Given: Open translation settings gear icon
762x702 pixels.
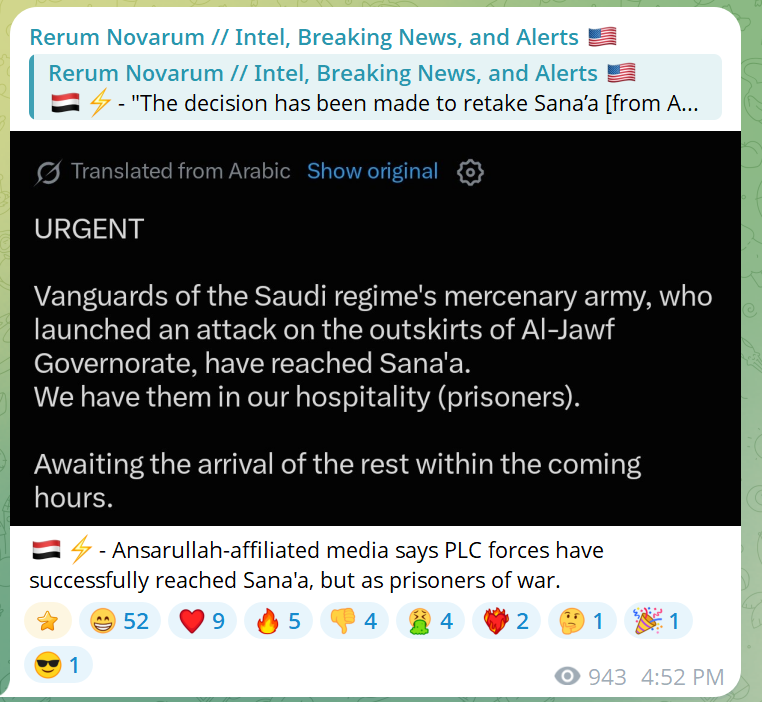Looking at the screenshot, I should pyautogui.click(x=470, y=172).
